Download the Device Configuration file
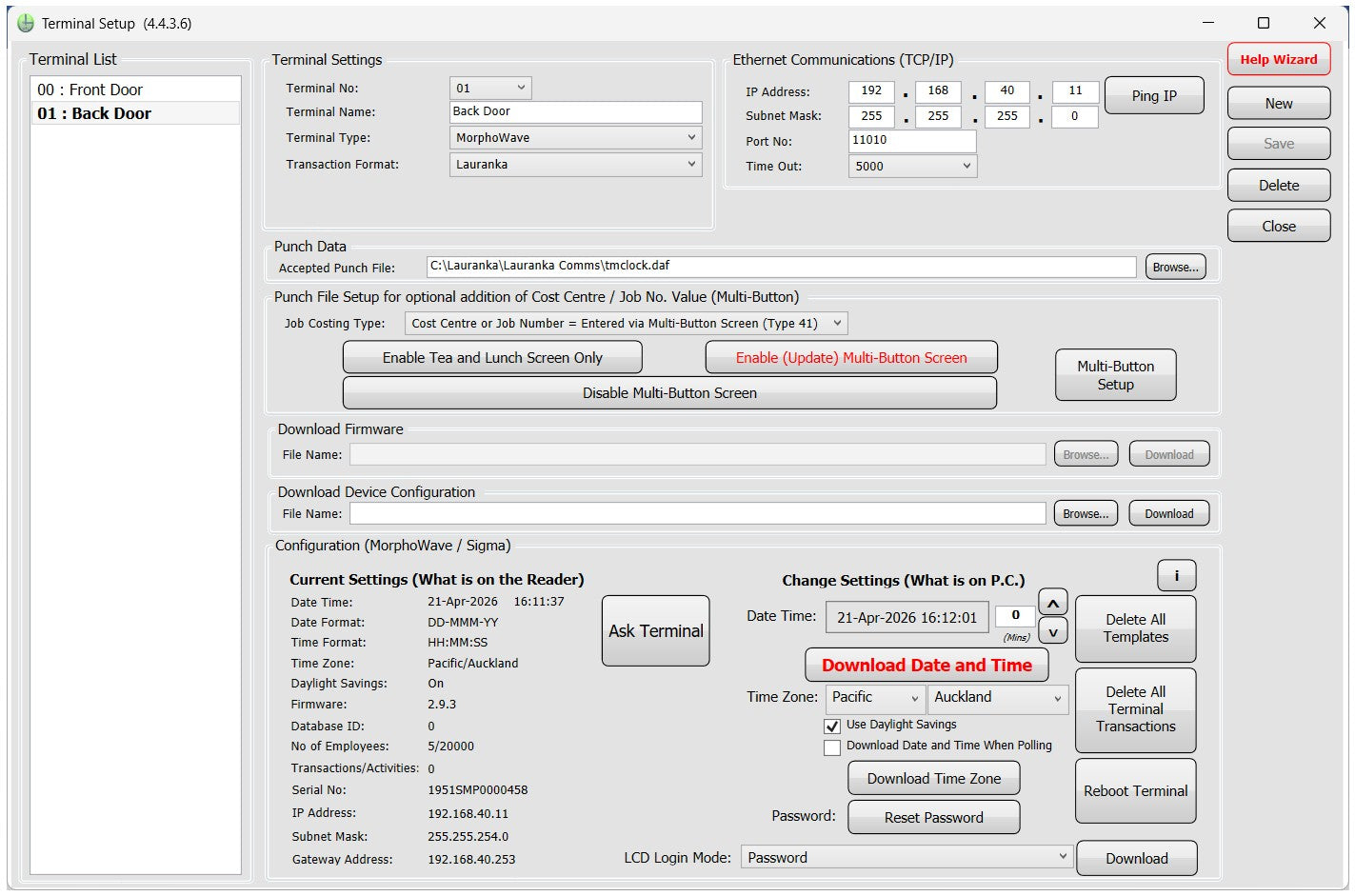This screenshot has width=1355, height=896. [x=1169, y=514]
